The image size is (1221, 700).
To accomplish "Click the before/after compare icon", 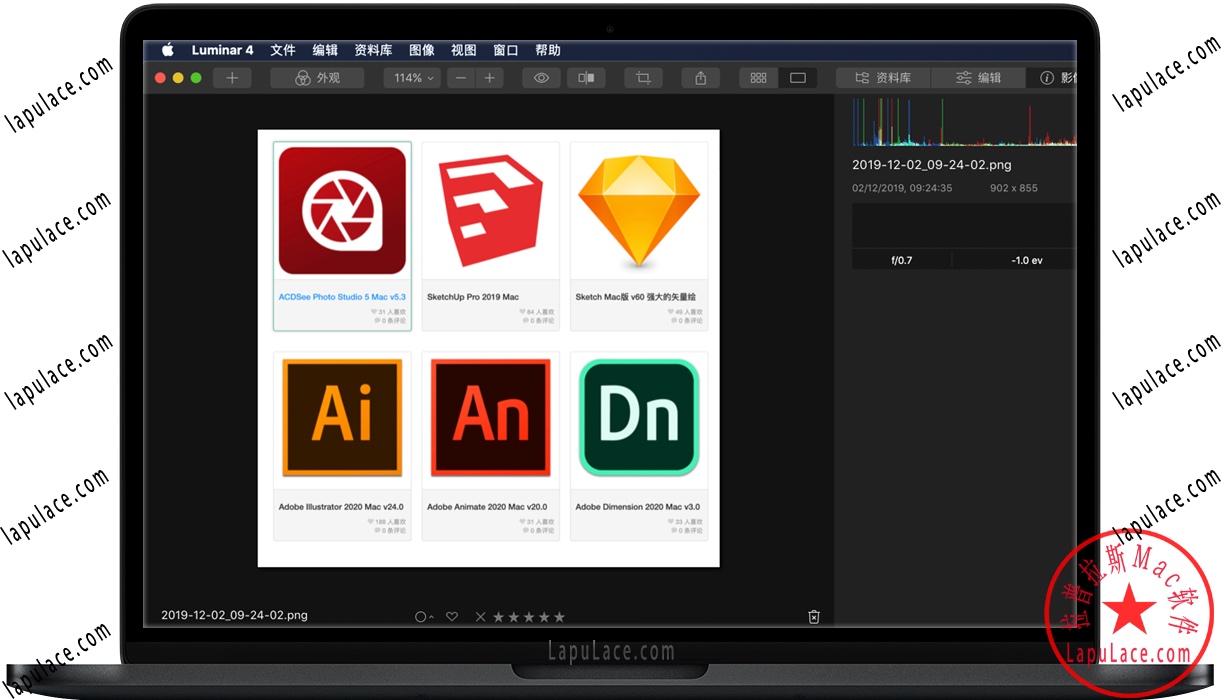I will pyautogui.click(x=586, y=77).
